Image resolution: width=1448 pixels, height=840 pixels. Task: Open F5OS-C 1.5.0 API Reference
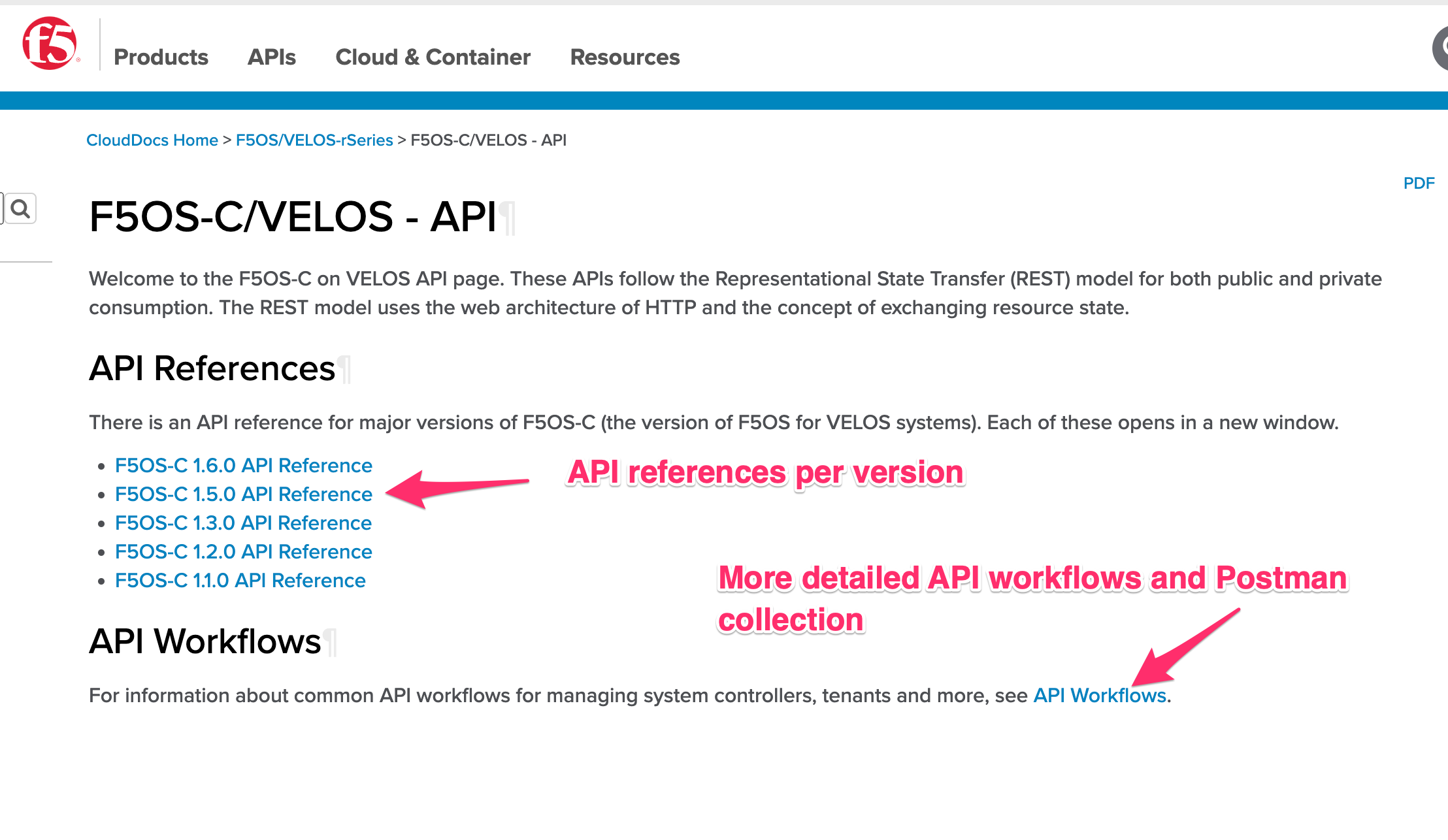(x=243, y=494)
